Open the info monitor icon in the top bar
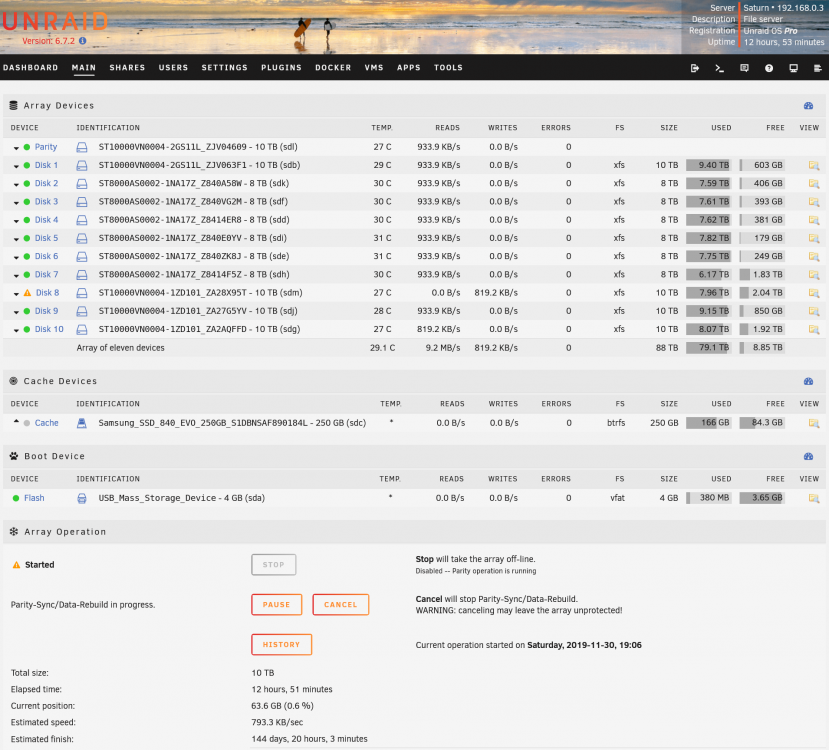The width and height of the screenshot is (829, 750). pos(794,68)
